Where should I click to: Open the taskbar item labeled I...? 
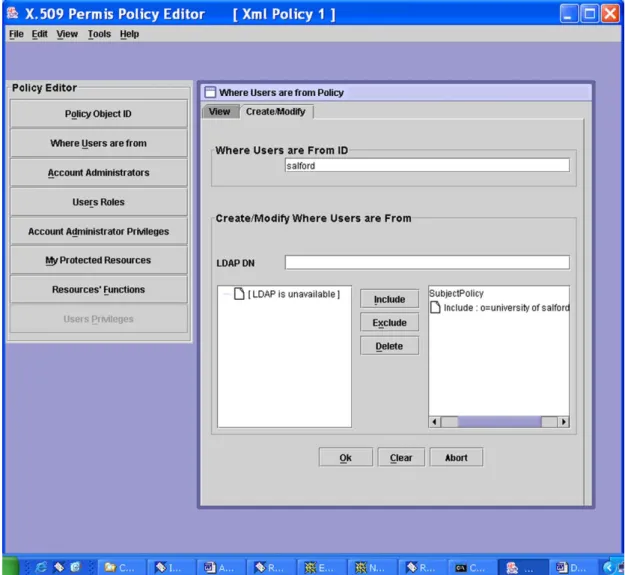pyautogui.click(x=171, y=567)
